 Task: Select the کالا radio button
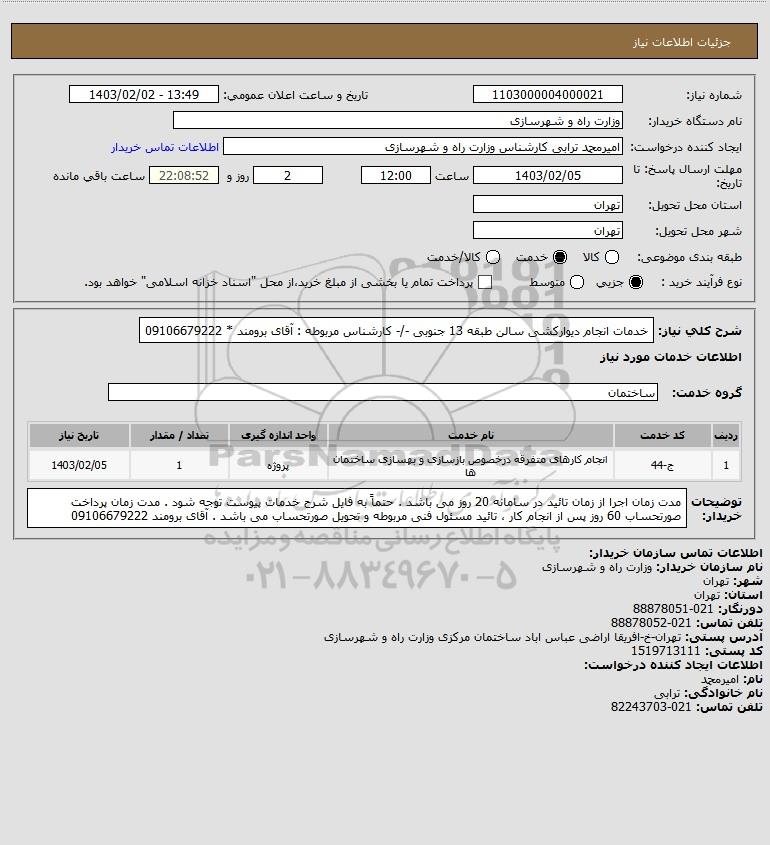coord(612,258)
